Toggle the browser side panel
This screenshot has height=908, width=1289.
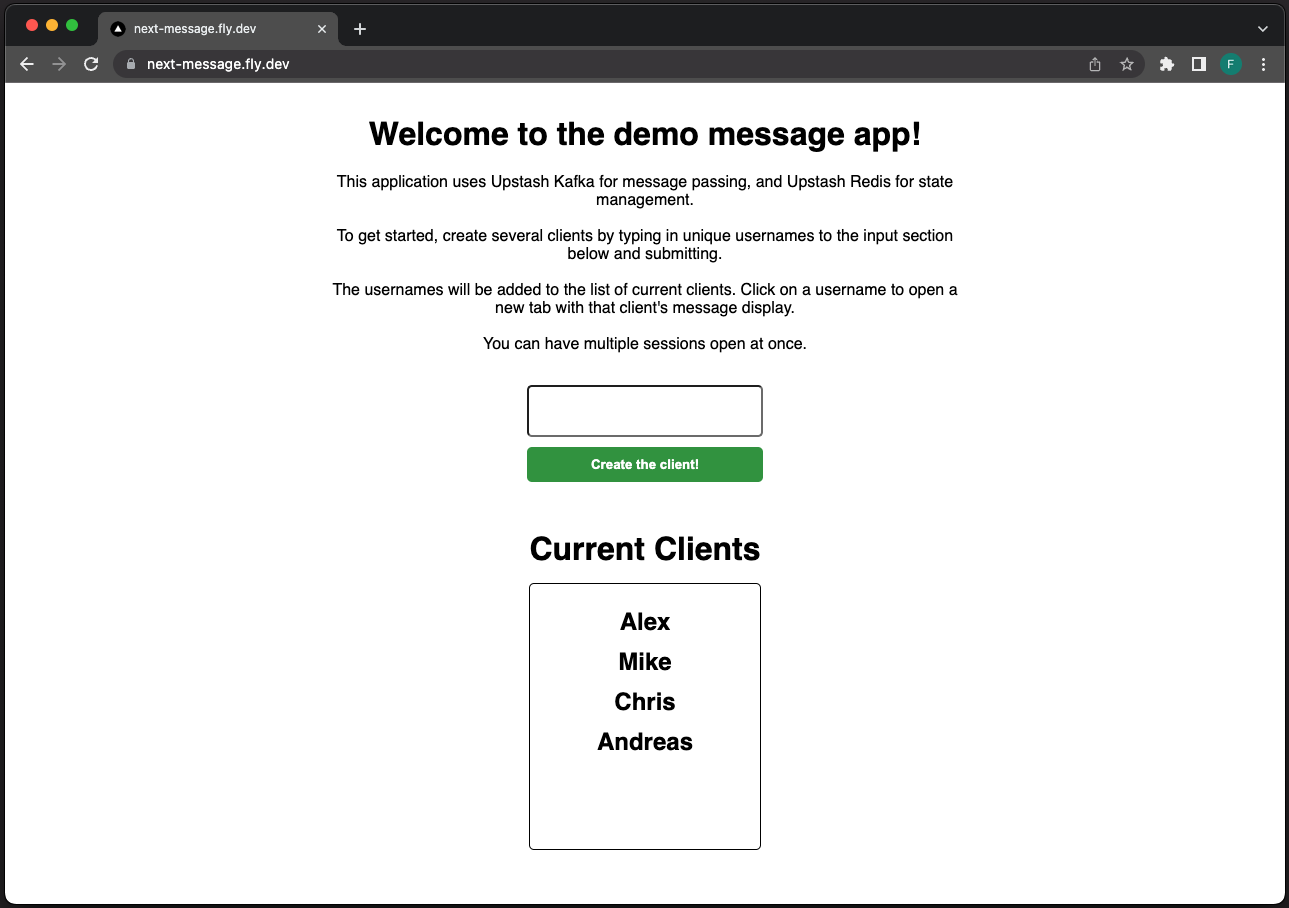pos(1198,64)
